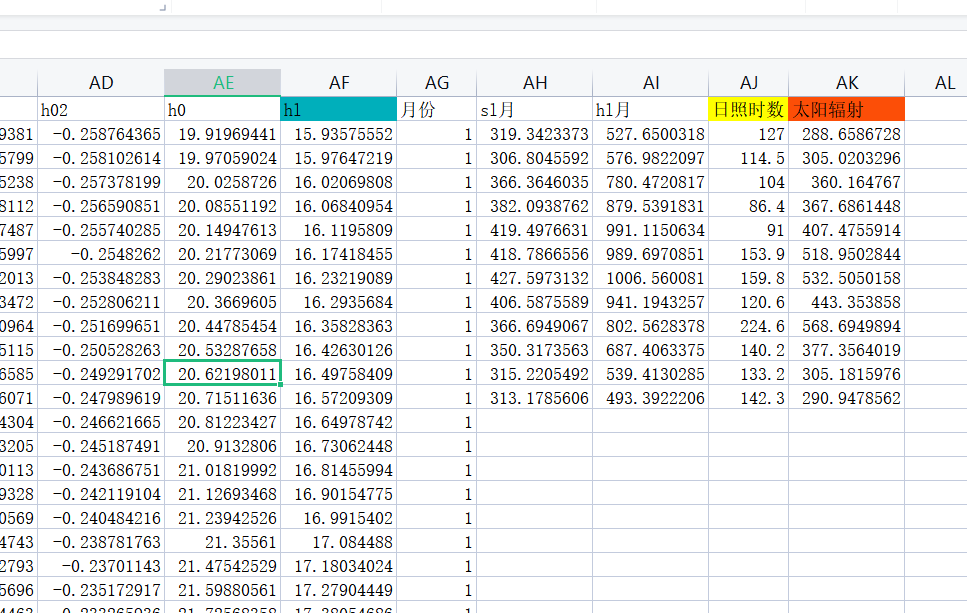Select the cell with value 153.9
This screenshot has width=967, height=613.
click(749, 254)
